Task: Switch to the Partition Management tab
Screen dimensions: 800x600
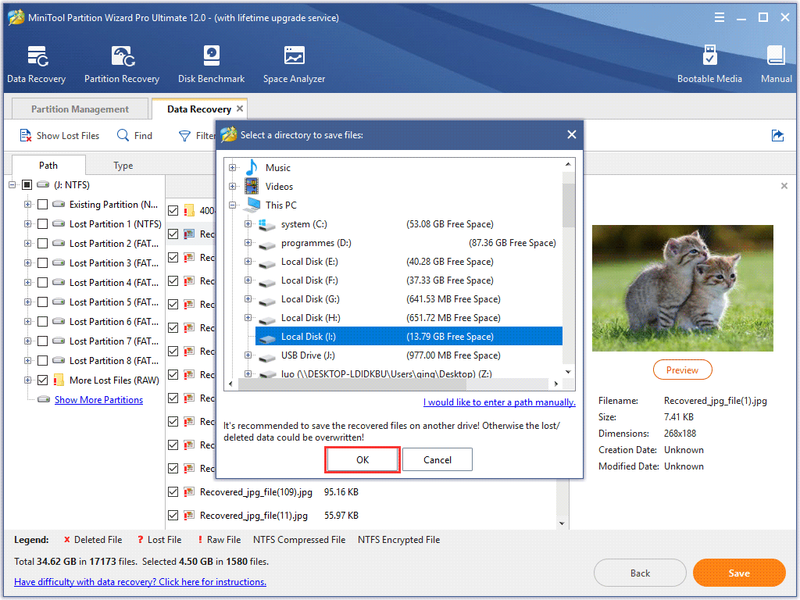Action: 80,109
